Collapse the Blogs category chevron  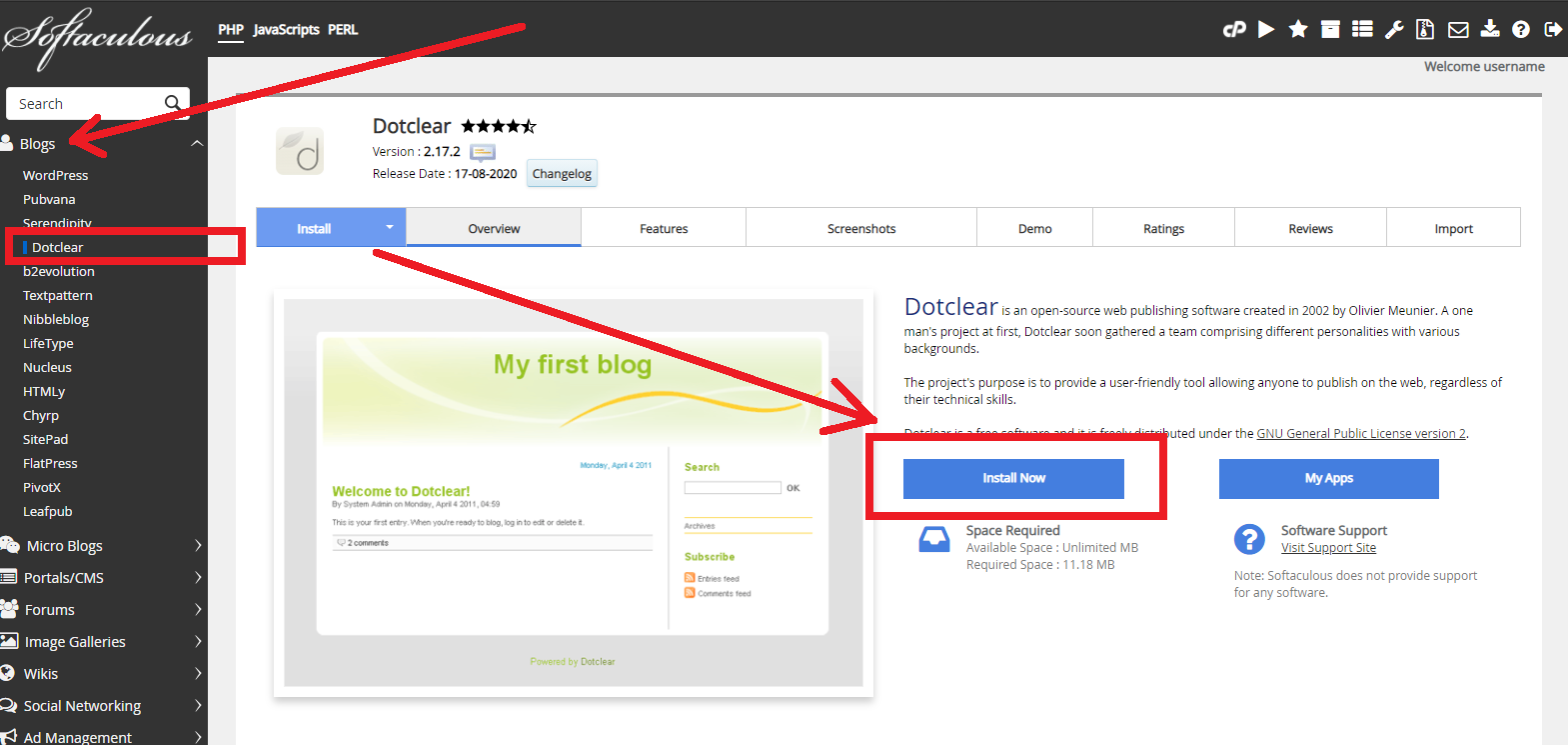point(197,143)
